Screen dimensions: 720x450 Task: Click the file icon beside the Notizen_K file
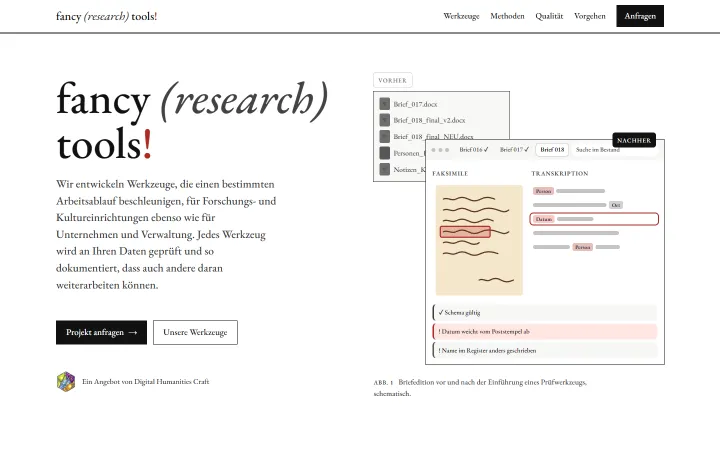385,169
